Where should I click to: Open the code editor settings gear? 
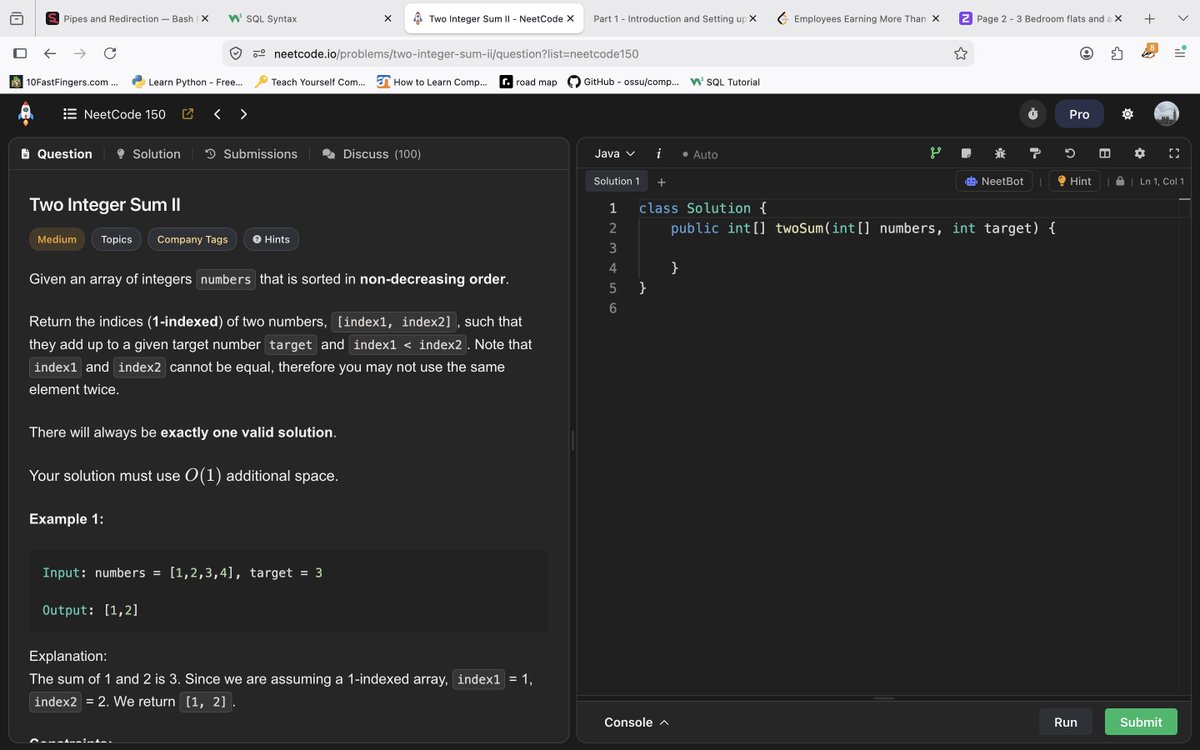click(x=1140, y=153)
